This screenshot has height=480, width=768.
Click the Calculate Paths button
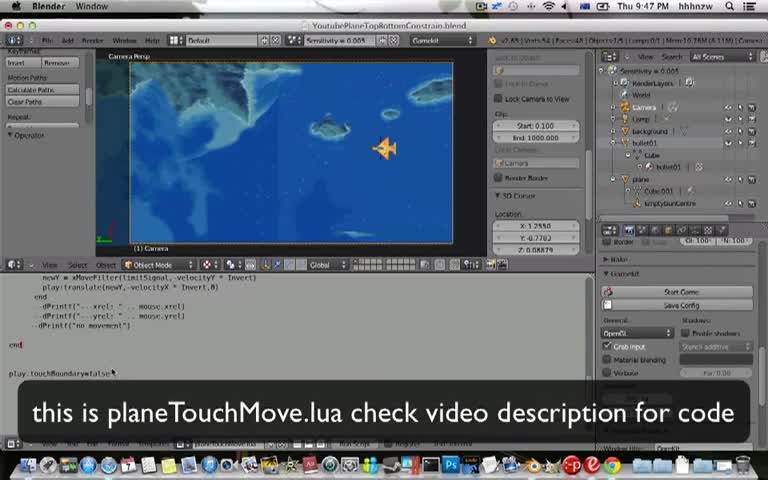point(42,90)
